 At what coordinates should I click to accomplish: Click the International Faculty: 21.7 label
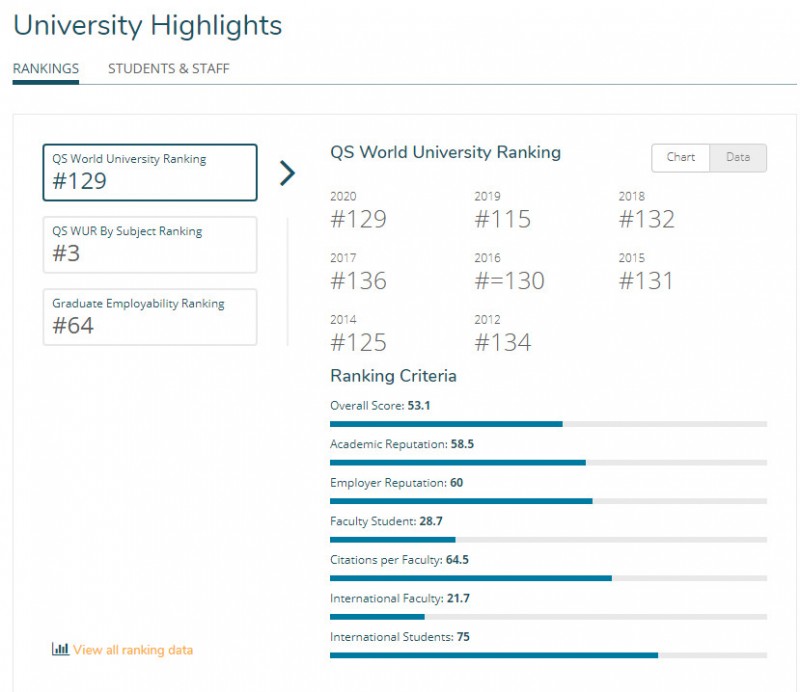[400, 599]
